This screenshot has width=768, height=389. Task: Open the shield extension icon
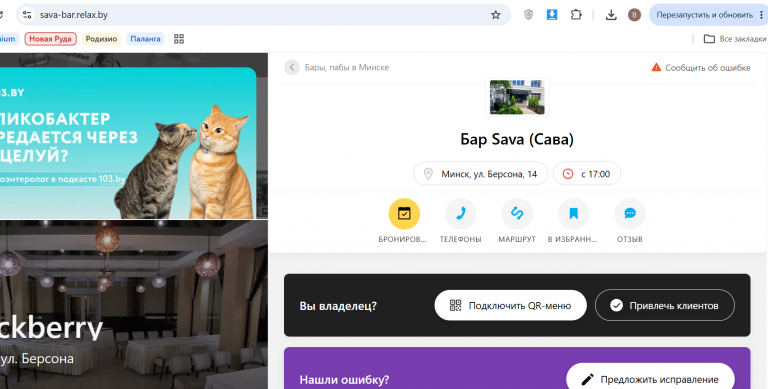pos(528,15)
